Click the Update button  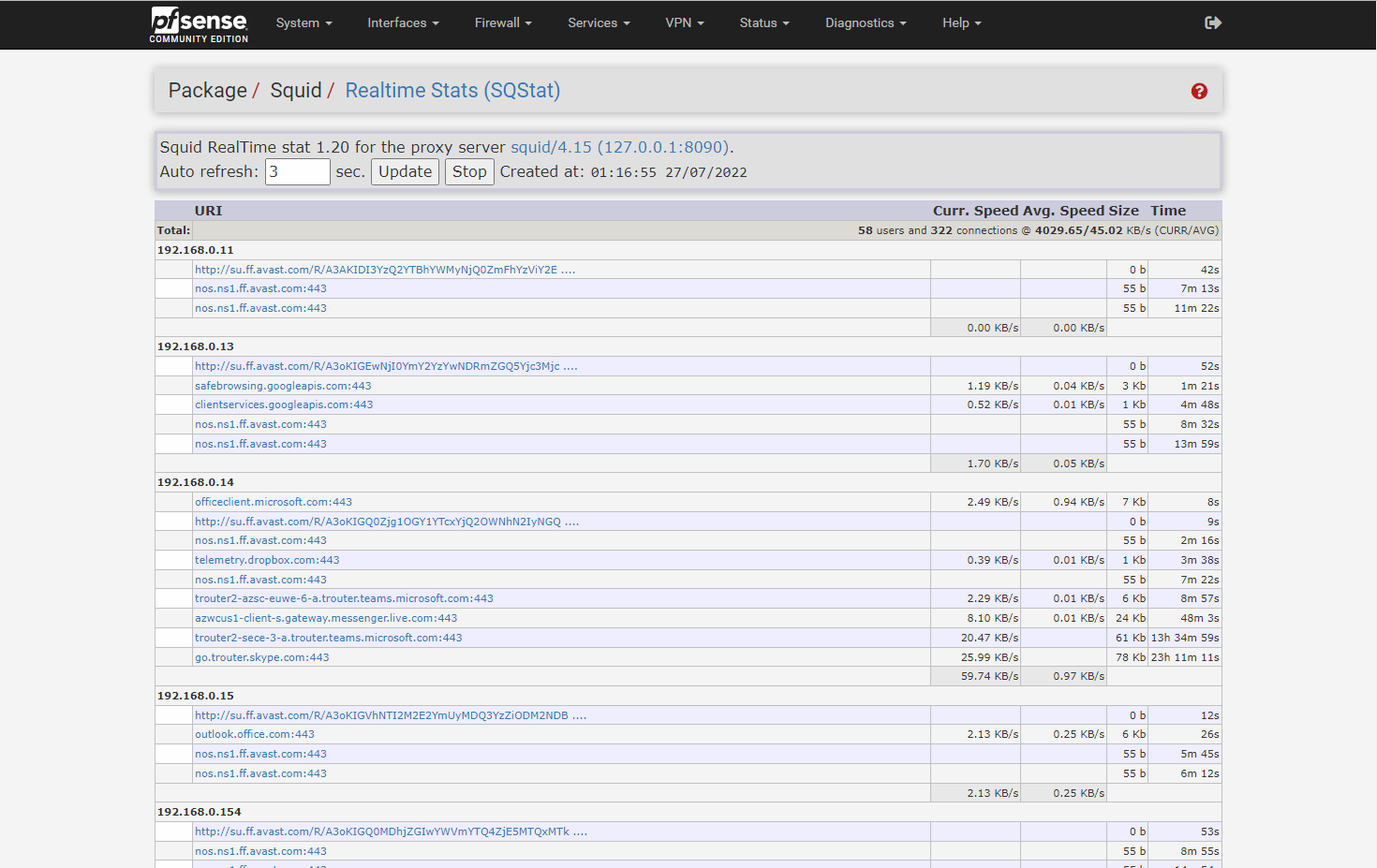[x=406, y=172]
